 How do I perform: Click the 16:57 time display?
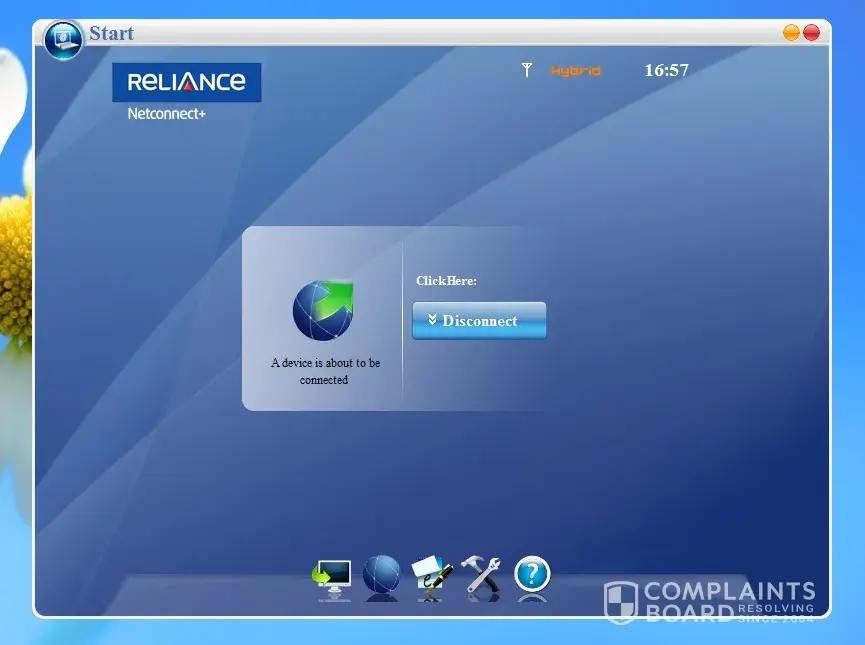(666, 70)
